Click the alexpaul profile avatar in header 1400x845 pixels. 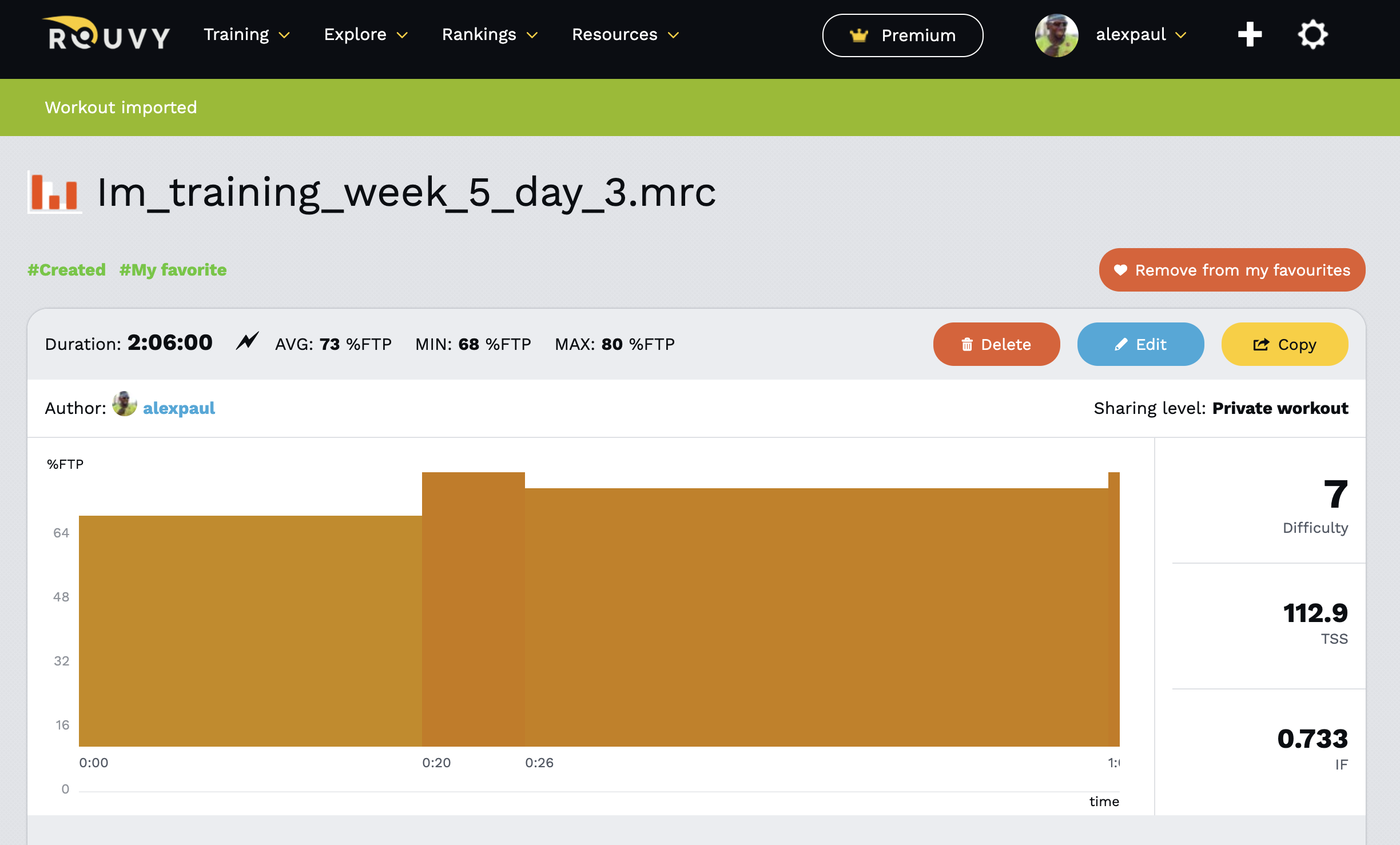(x=1056, y=35)
